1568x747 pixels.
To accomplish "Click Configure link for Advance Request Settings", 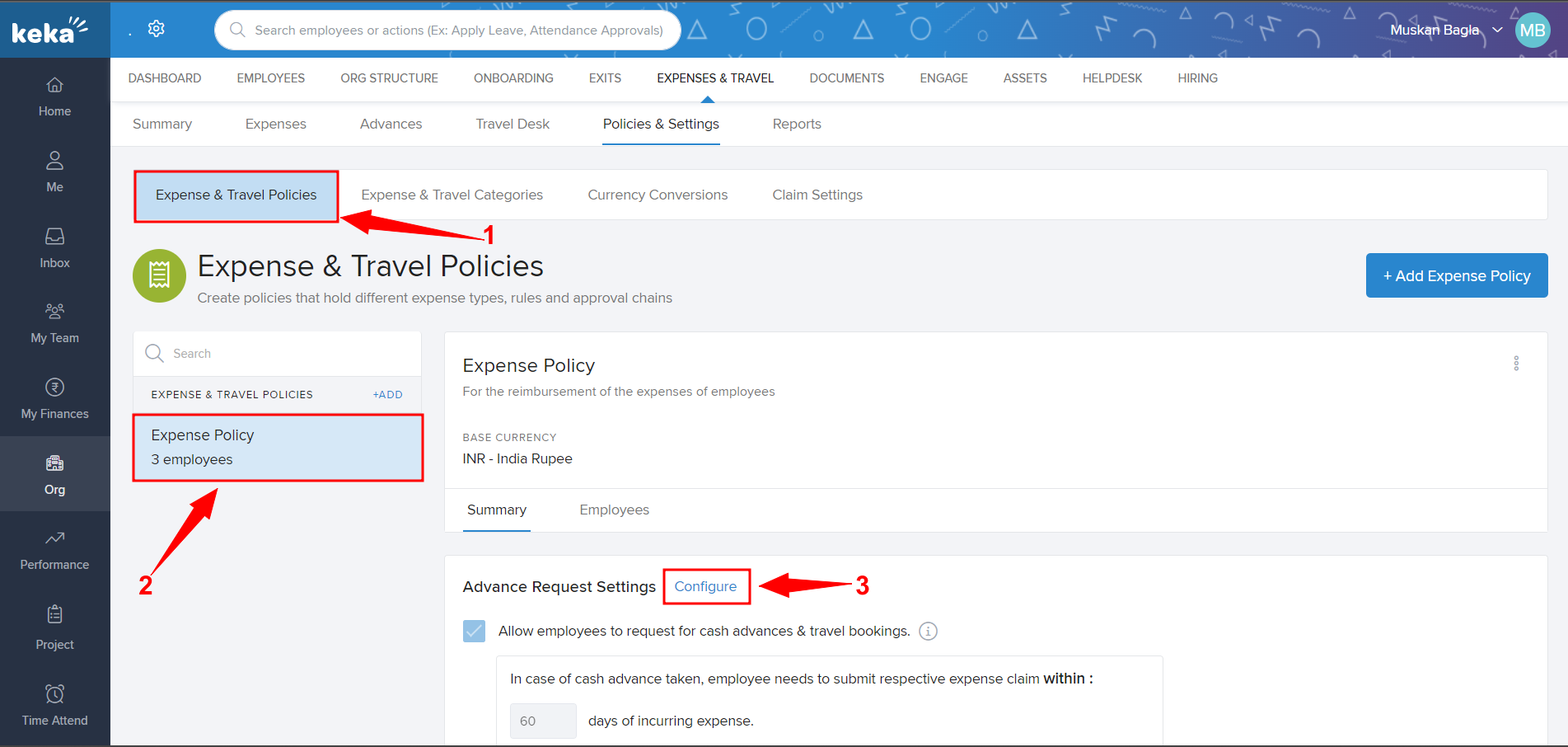I will [705, 587].
